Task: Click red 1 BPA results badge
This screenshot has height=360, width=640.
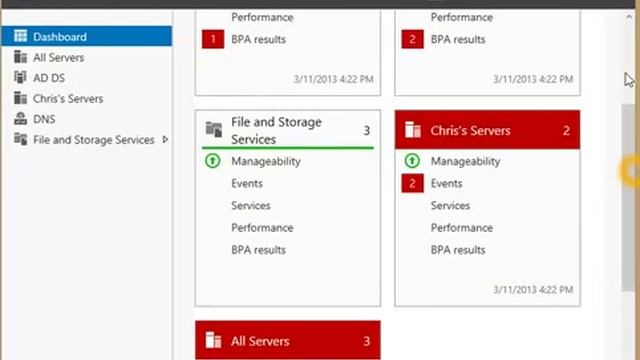Action: (x=213, y=40)
